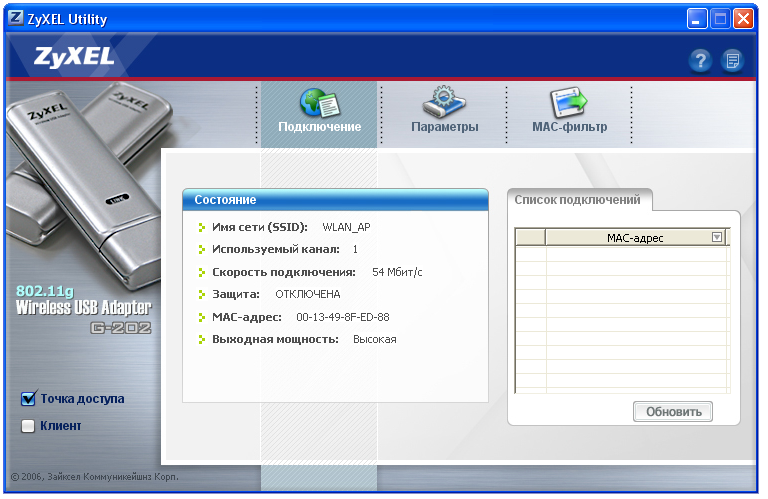
Task: Open the MAC-фильтр tab label
Action: 570,127
